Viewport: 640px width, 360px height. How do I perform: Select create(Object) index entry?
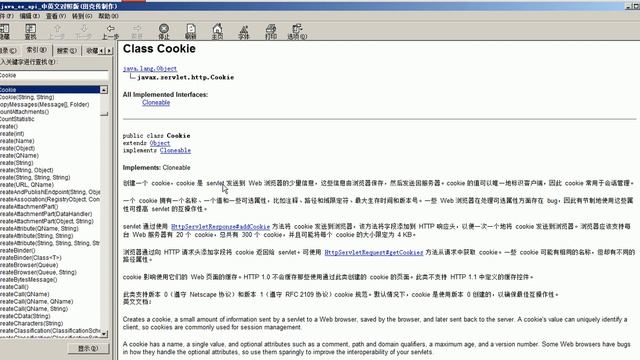(18, 148)
